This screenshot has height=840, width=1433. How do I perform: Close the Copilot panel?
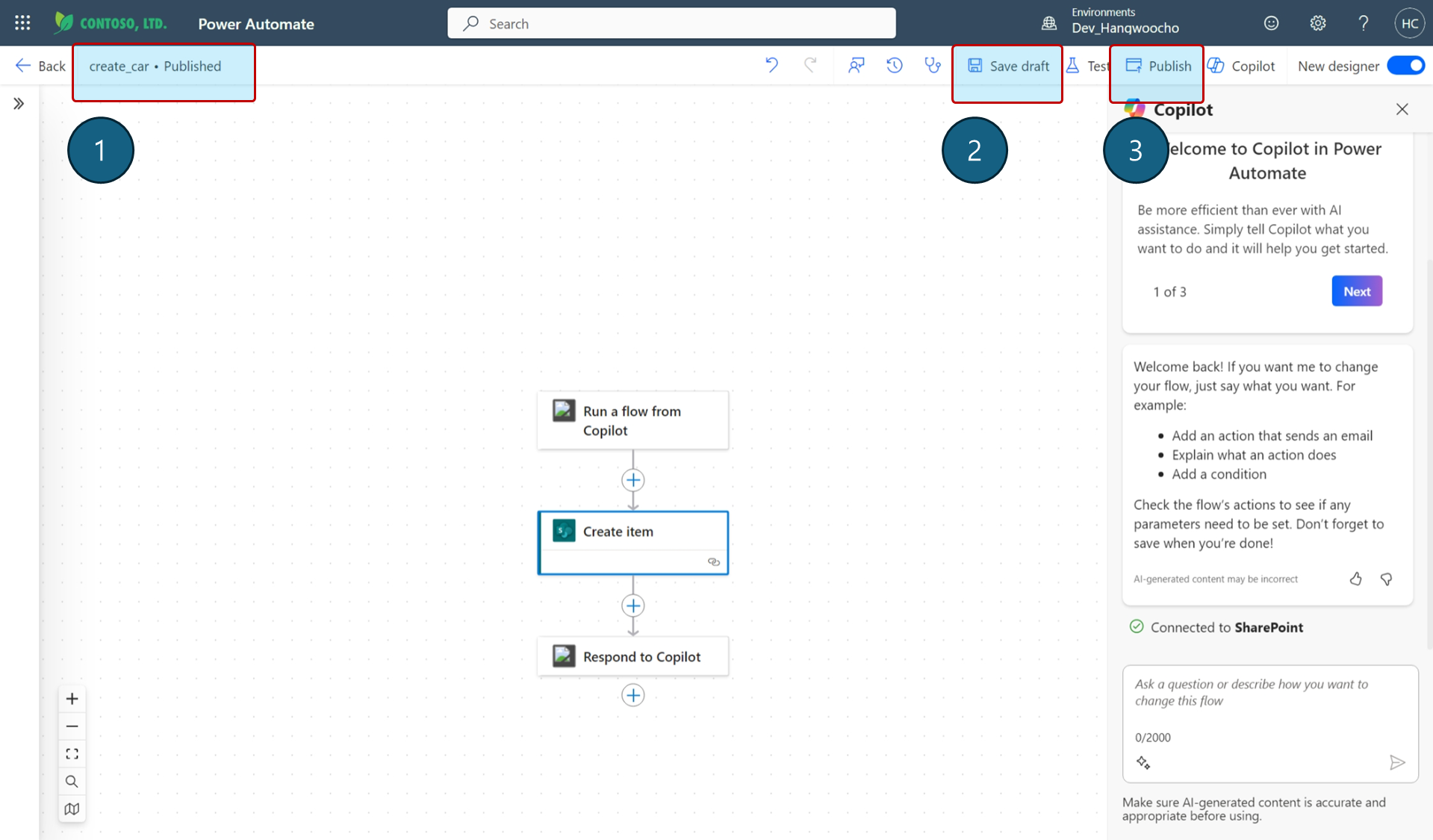click(1402, 109)
